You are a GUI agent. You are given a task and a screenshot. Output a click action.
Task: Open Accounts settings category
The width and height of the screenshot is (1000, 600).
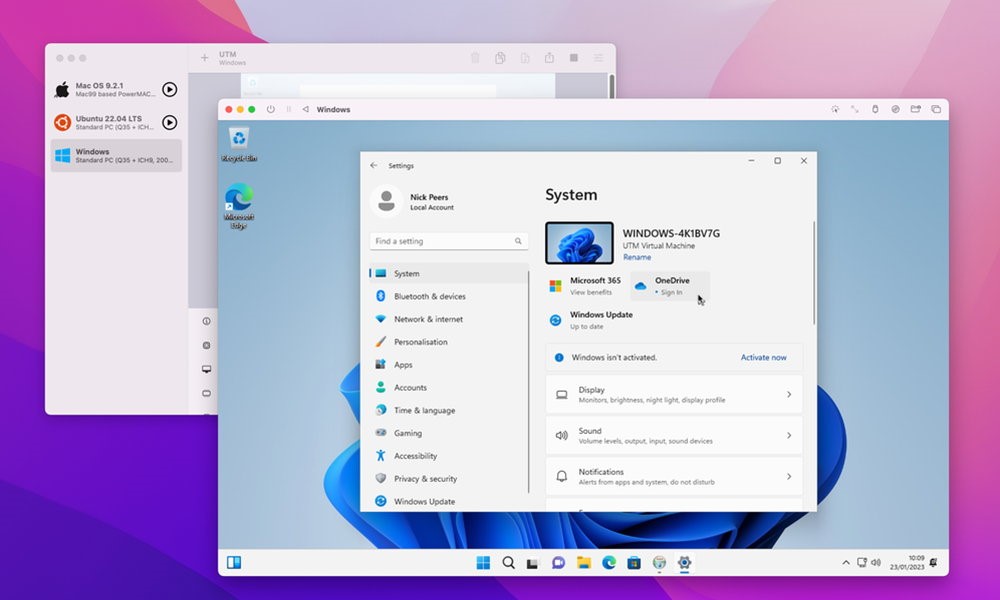coord(449,388)
